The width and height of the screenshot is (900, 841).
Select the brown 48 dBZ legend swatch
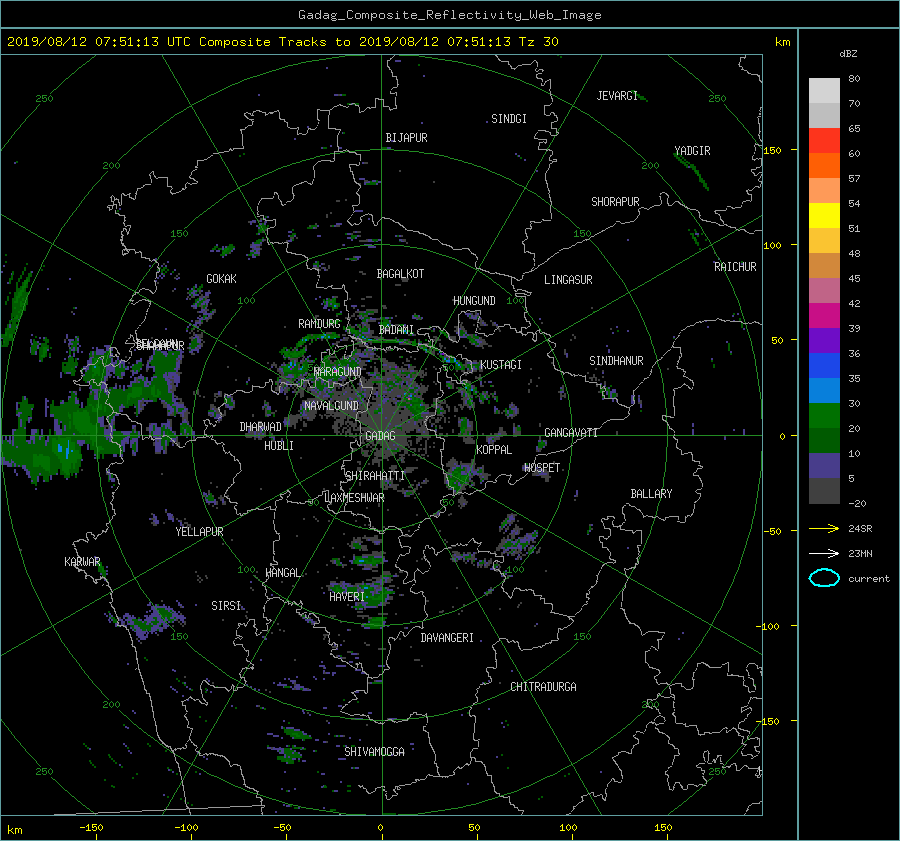tap(824, 265)
